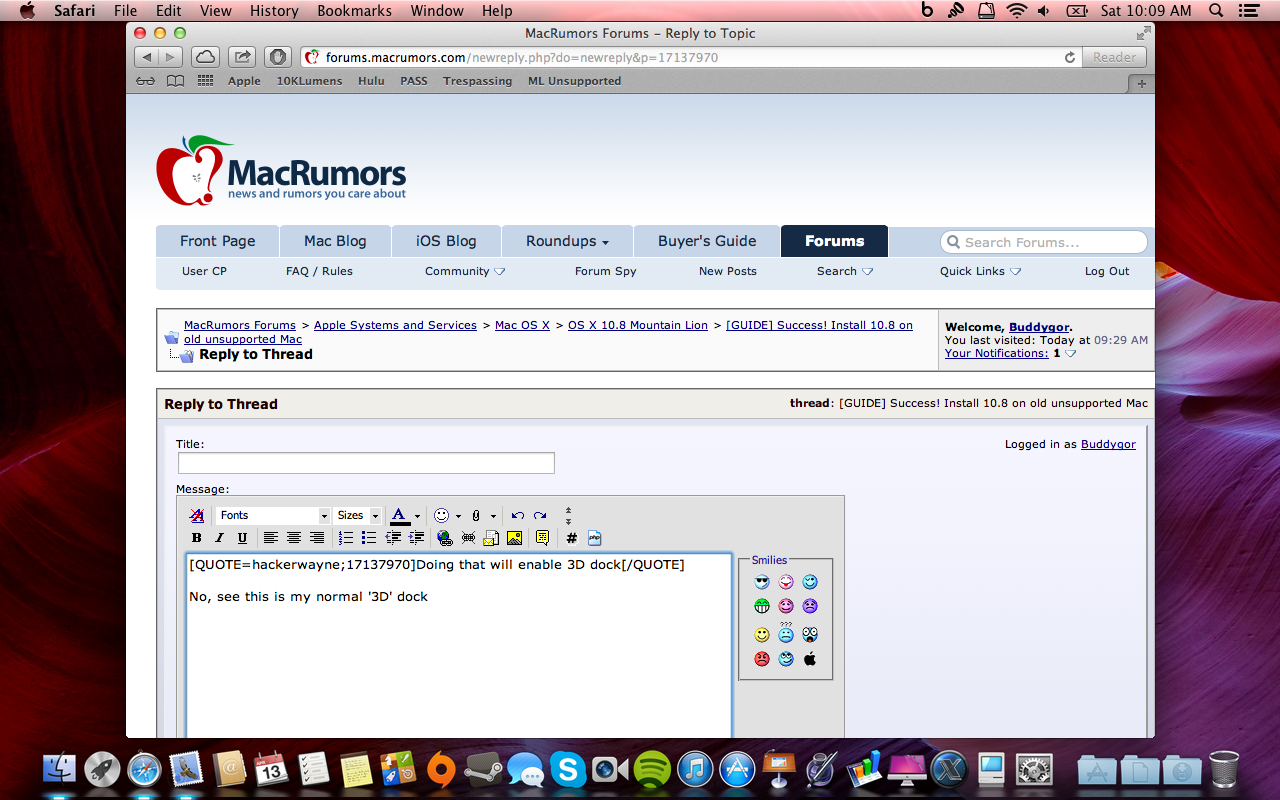This screenshot has height=800, width=1280.
Task: Click the Insert Email Link icon
Action: [491, 538]
